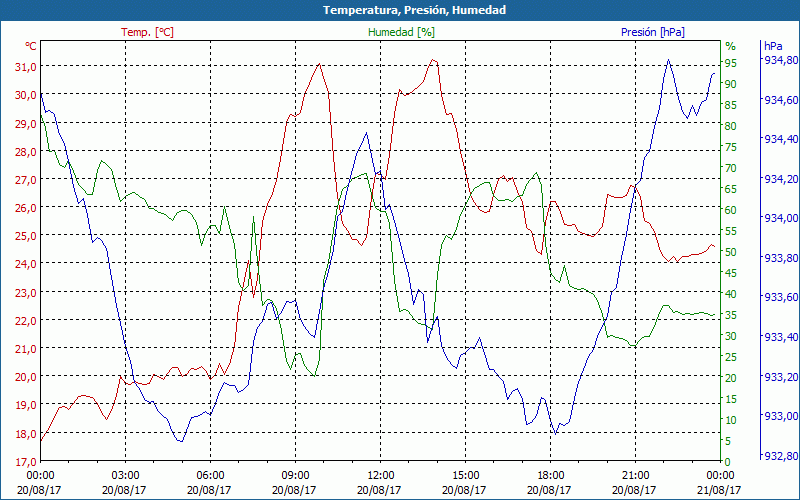
Task: Click the 934,60 pressure axis value
Action: coord(780,100)
